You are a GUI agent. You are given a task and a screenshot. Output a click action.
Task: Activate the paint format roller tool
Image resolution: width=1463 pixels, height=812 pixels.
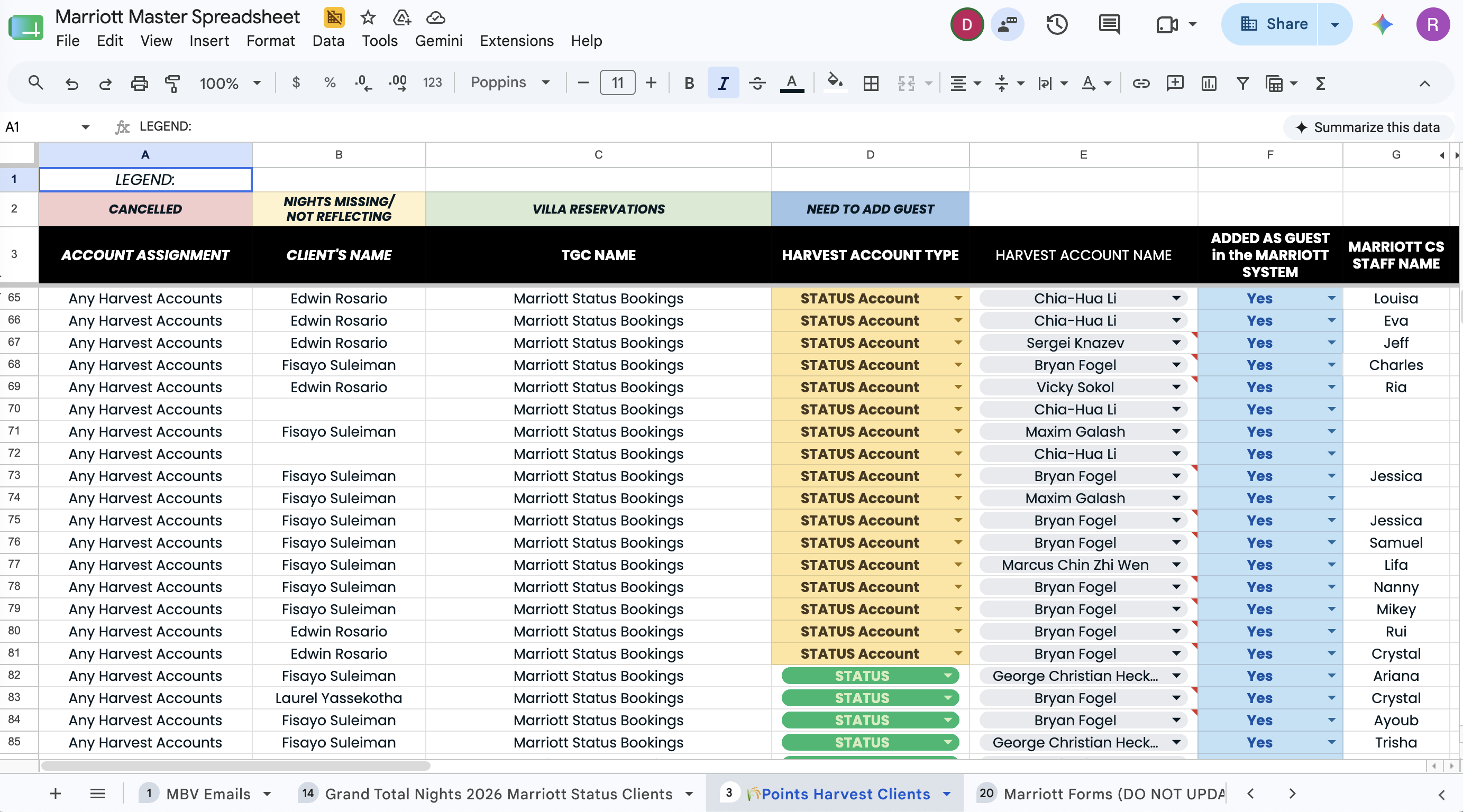(x=172, y=84)
